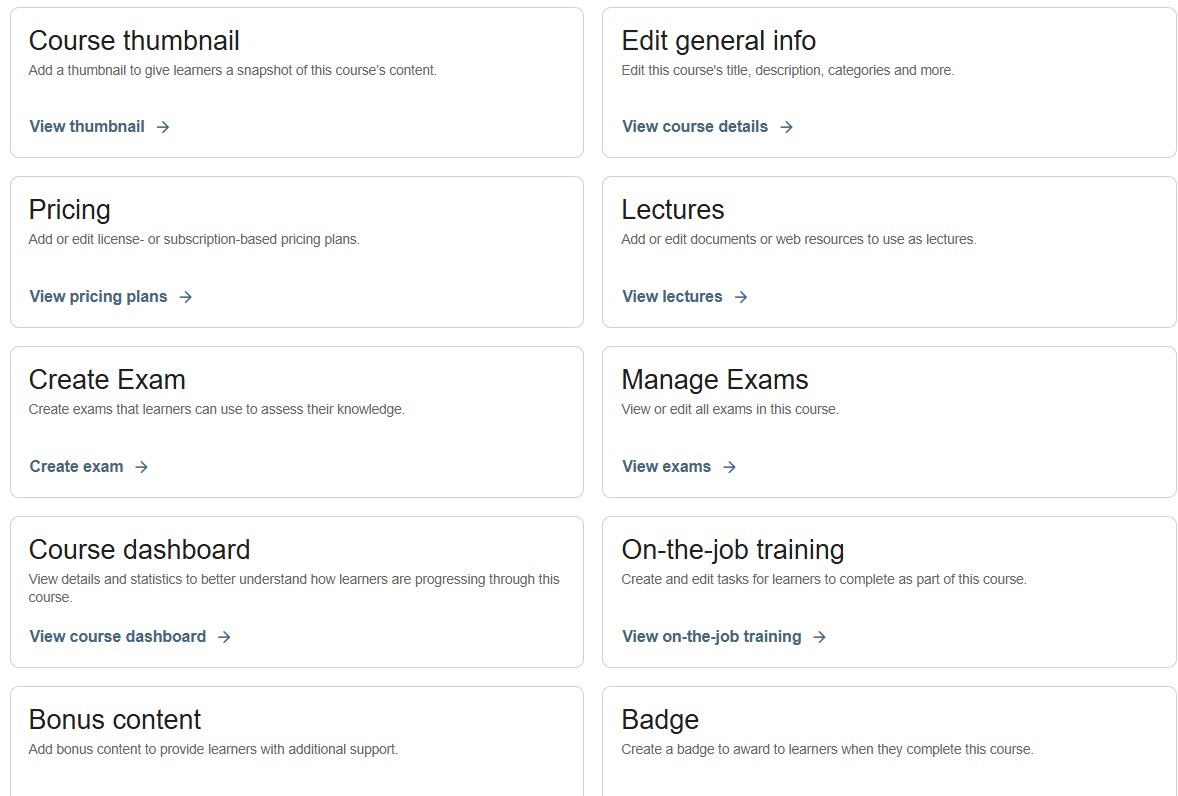Screen dimensions: 1178x796
Task: Click the arrow icon next to View on-the-job training
Action: pyautogui.click(x=820, y=637)
